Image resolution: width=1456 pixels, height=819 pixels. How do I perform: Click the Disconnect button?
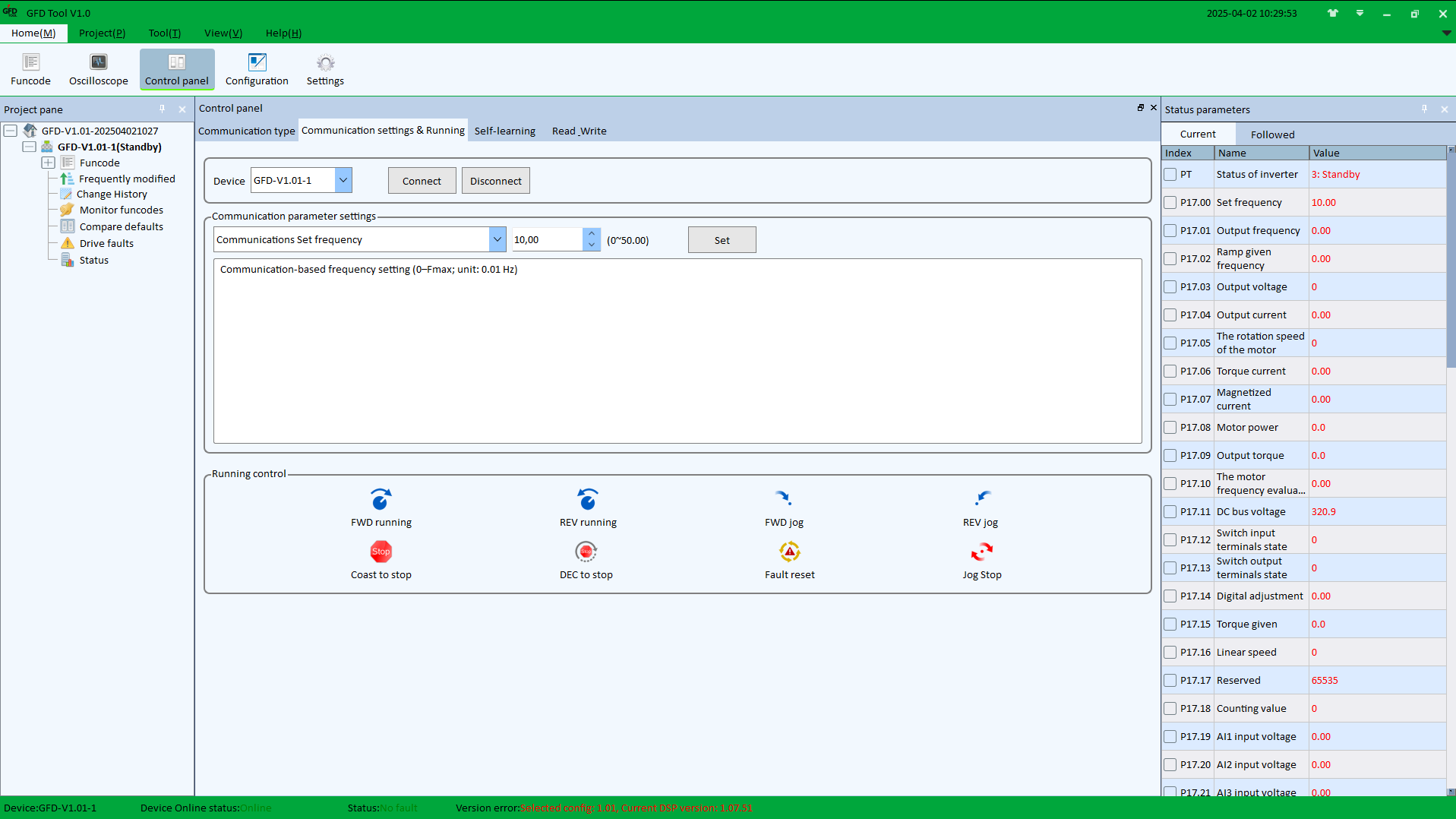(496, 181)
